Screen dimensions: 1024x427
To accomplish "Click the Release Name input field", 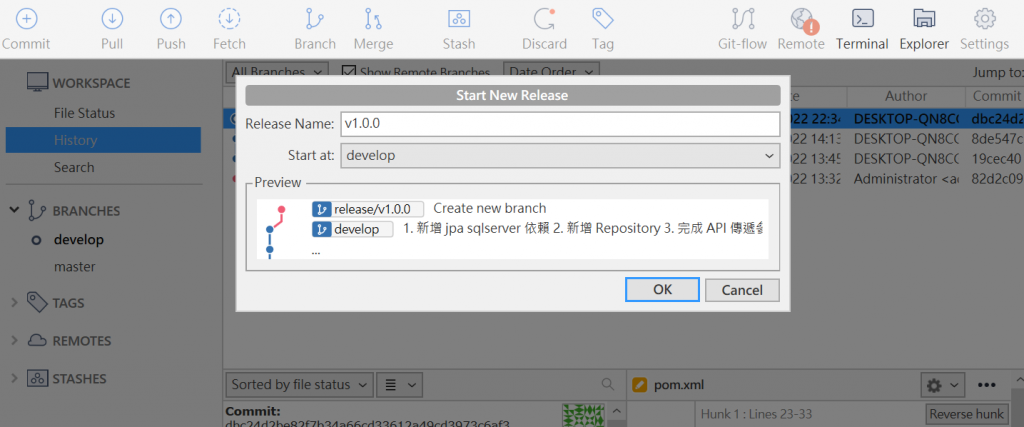I will click(560, 124).
